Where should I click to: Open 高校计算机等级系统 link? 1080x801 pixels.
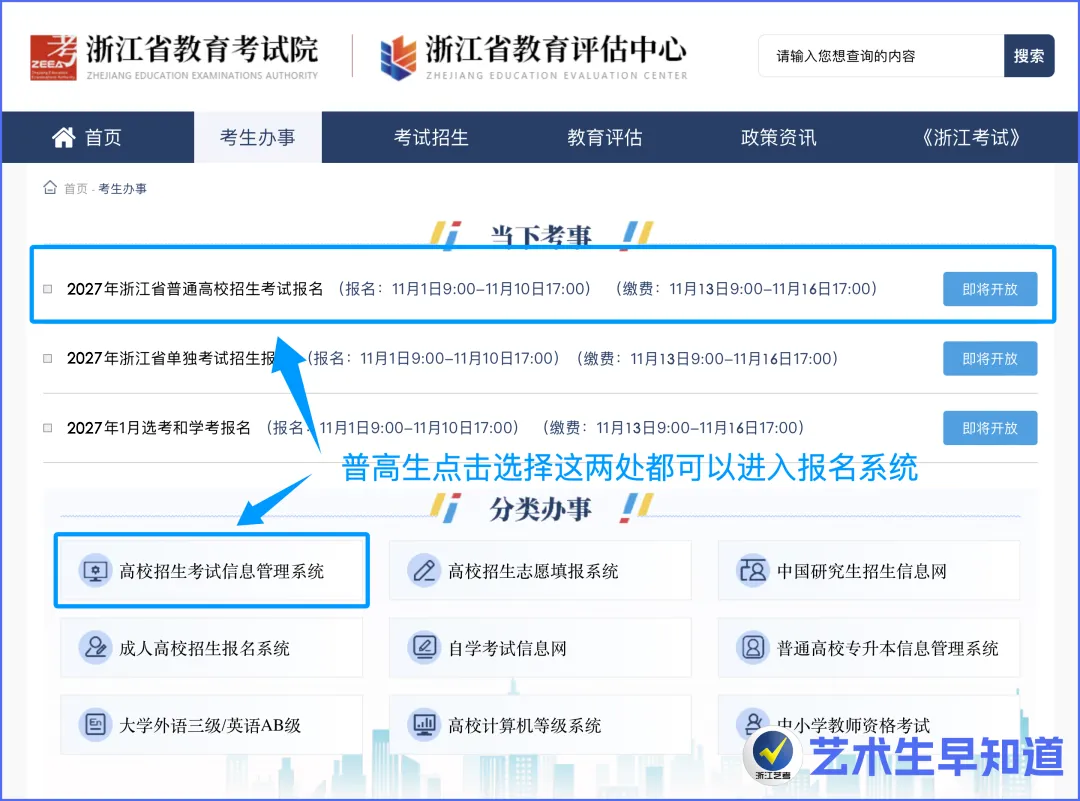540,725
